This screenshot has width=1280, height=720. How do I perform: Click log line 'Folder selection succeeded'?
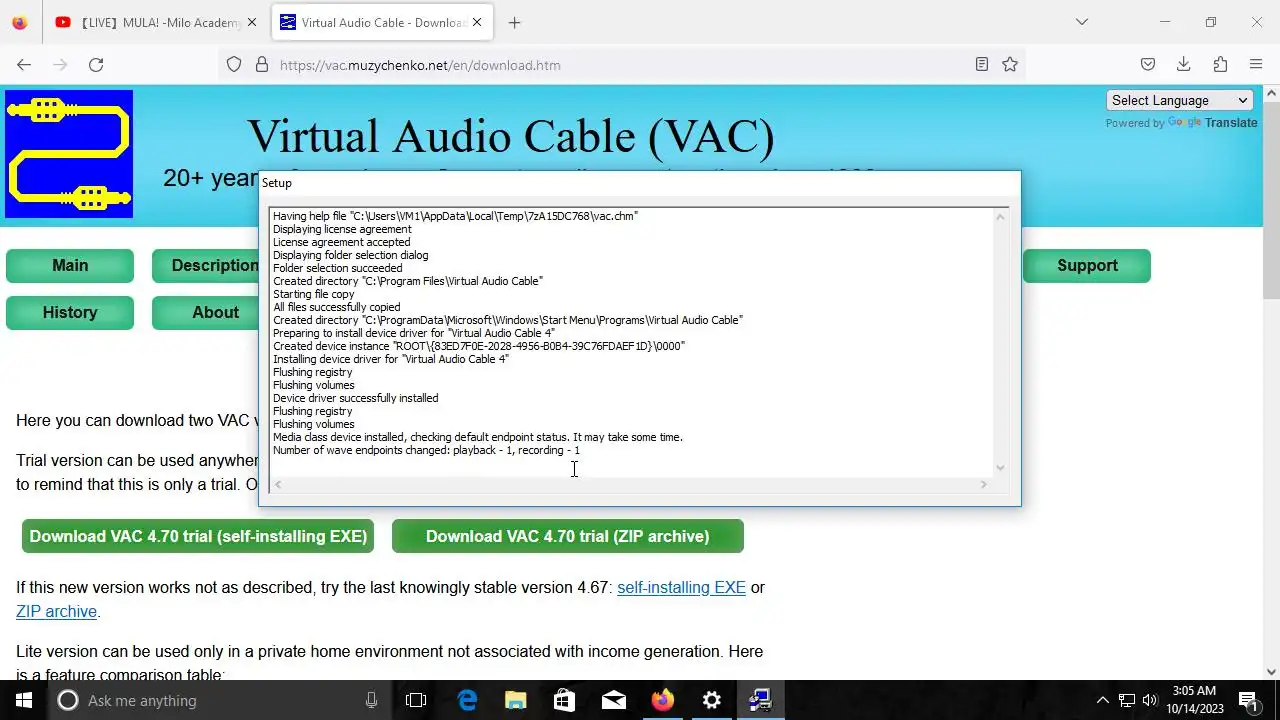337,268
